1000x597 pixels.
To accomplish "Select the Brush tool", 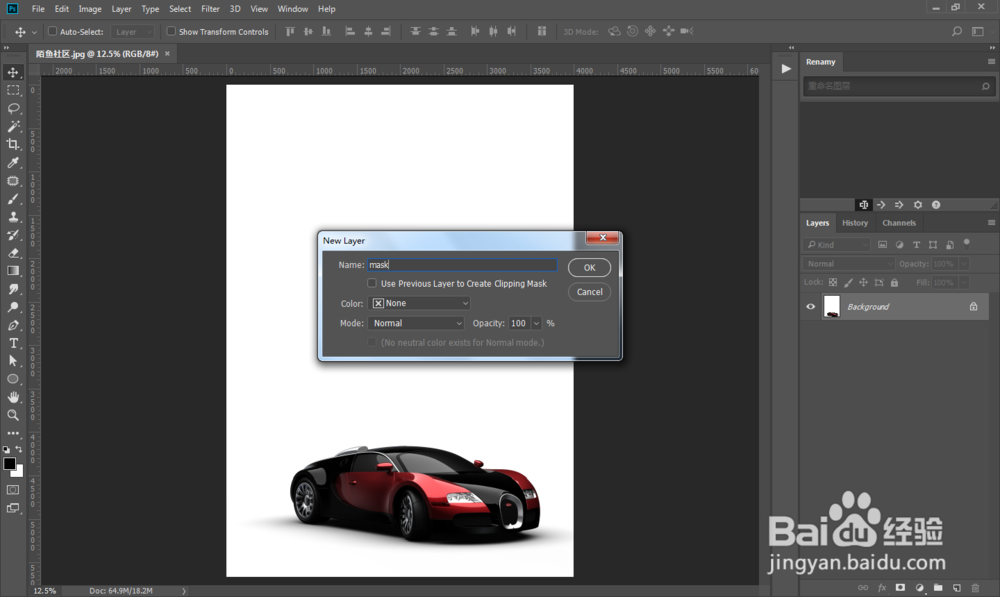I will [x=14, y=199].
